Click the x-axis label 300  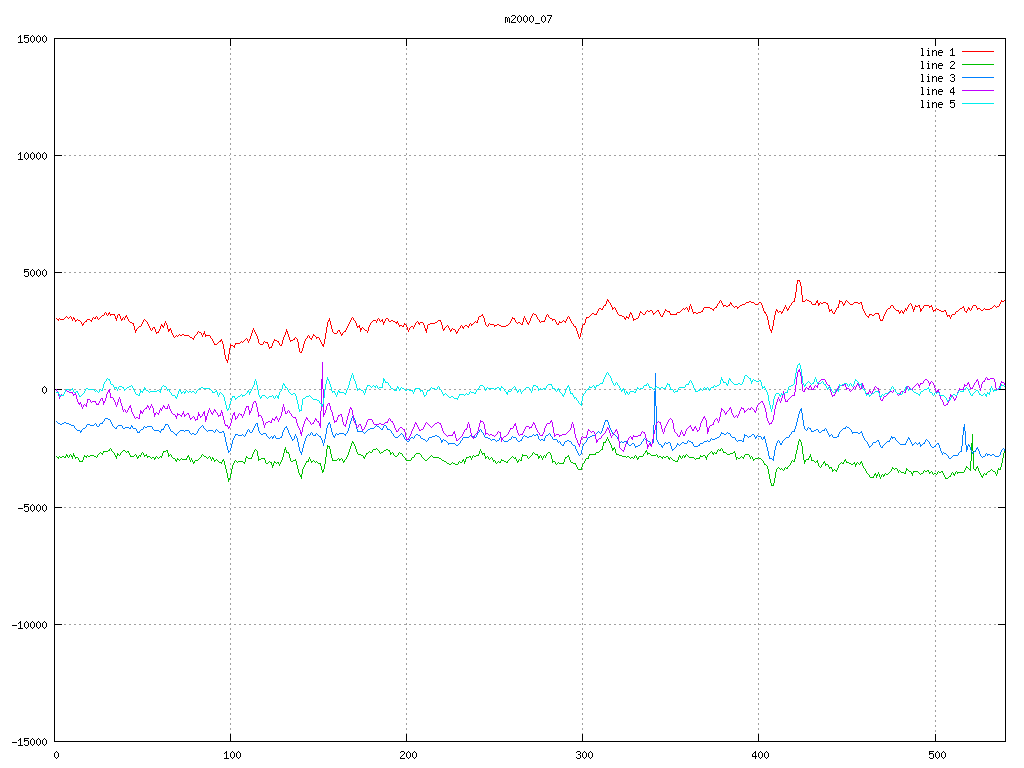pos(584,756)
